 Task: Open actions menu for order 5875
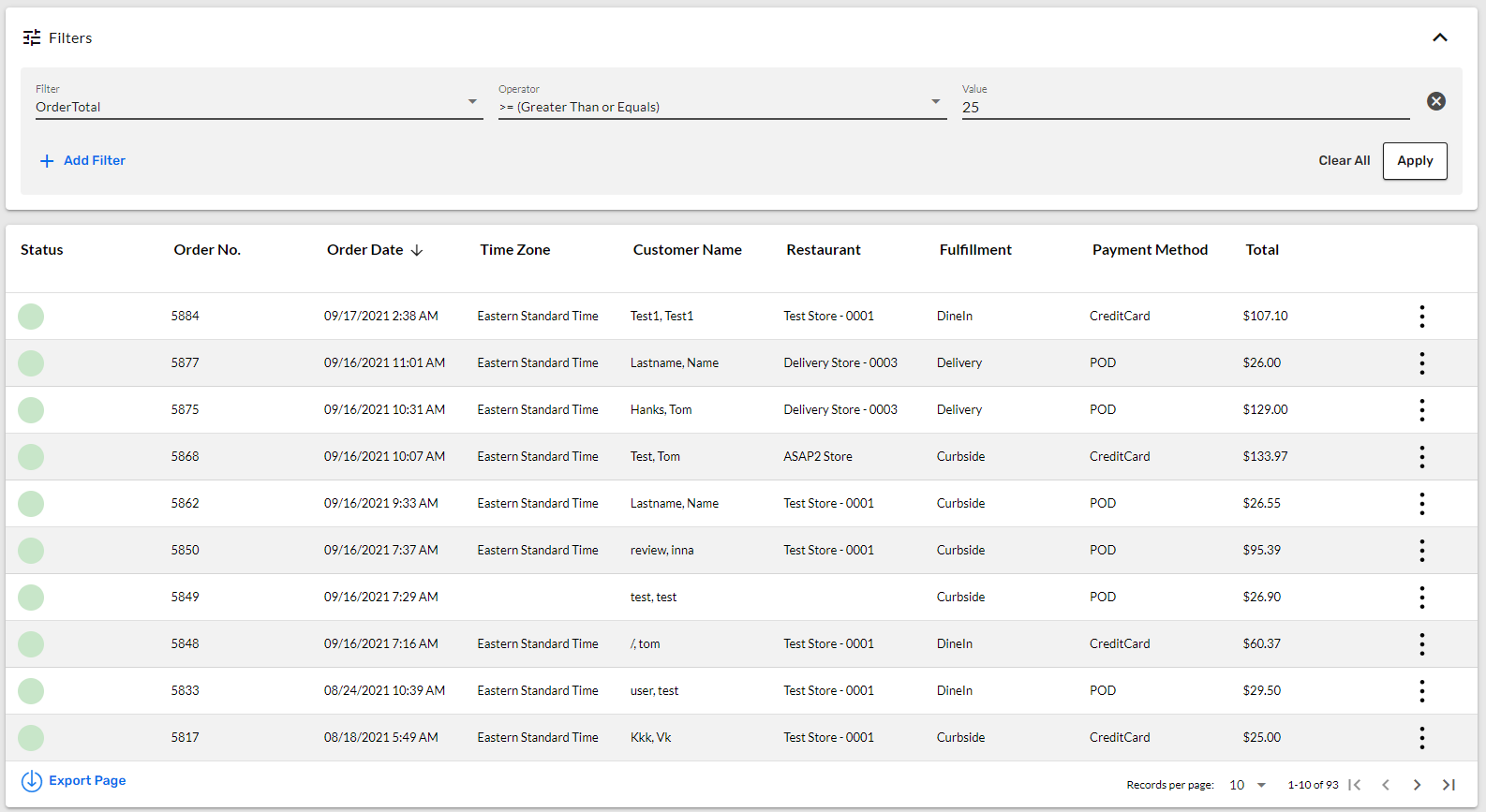pyautogui.click(x=1422, y=410)
